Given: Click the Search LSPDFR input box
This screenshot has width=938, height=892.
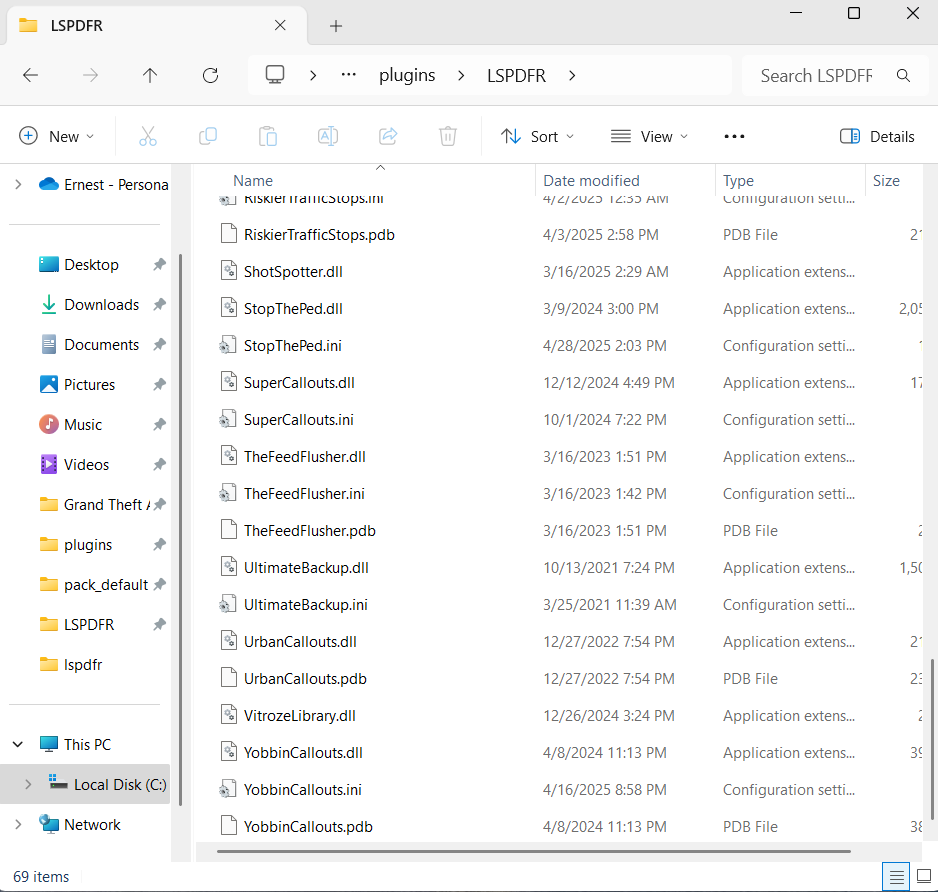Looking at the screenshot, I should tap(815, 75).
